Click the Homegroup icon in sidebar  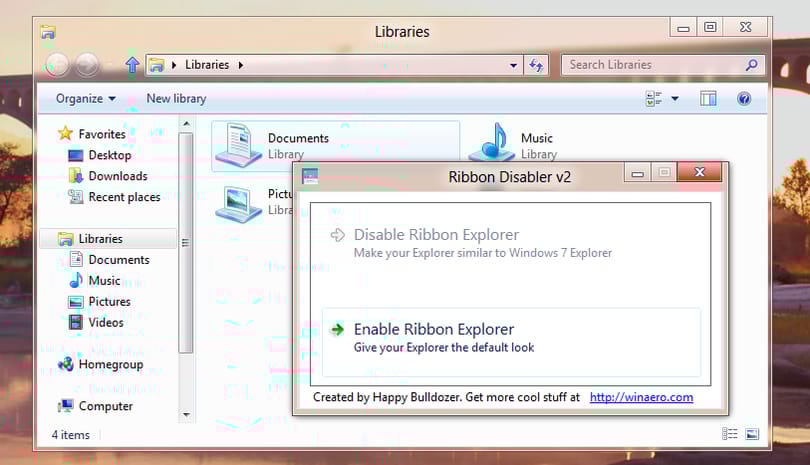66,364
